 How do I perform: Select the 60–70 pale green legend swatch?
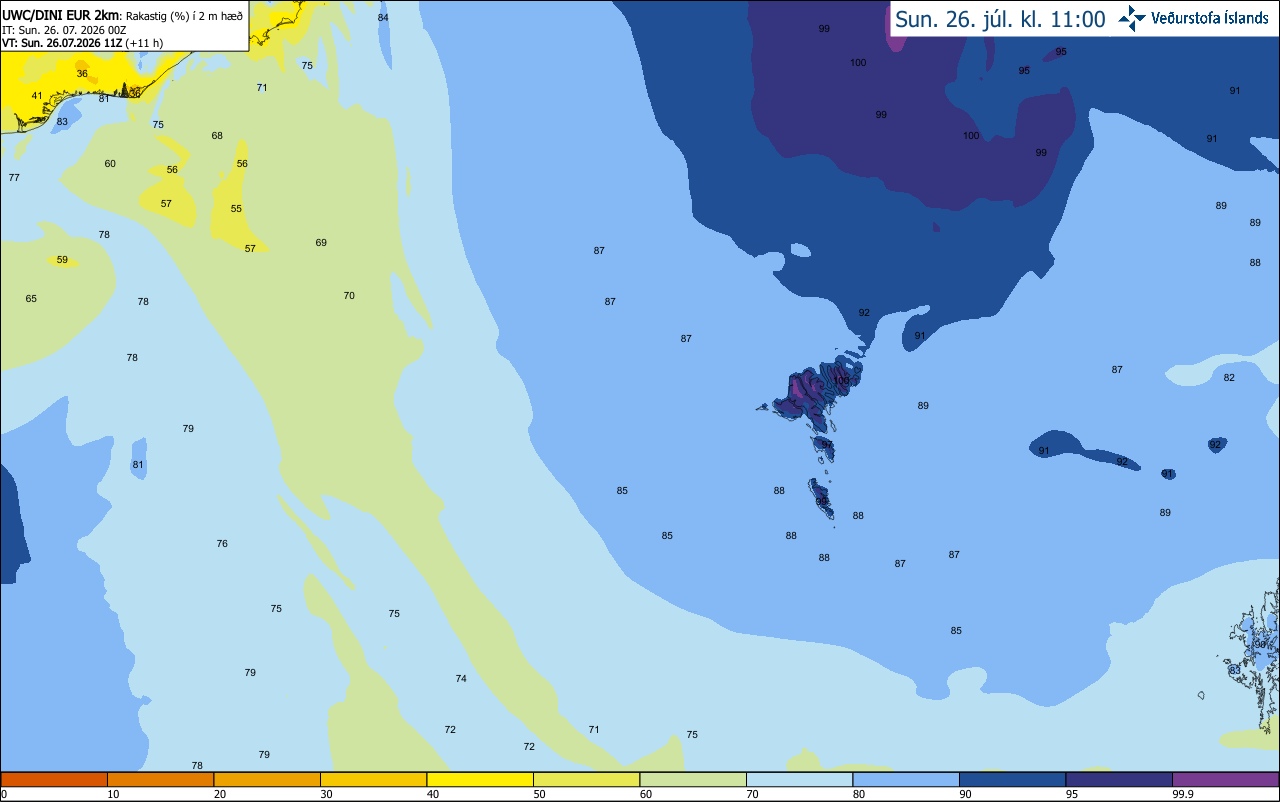pos(693,779)
